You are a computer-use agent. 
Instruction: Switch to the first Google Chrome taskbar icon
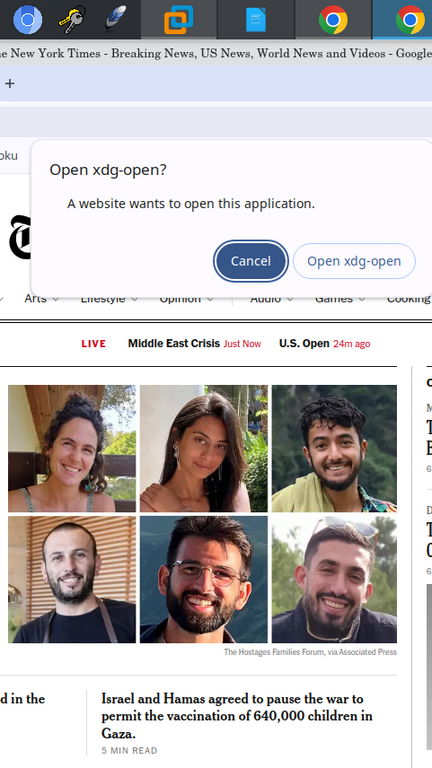333,20
